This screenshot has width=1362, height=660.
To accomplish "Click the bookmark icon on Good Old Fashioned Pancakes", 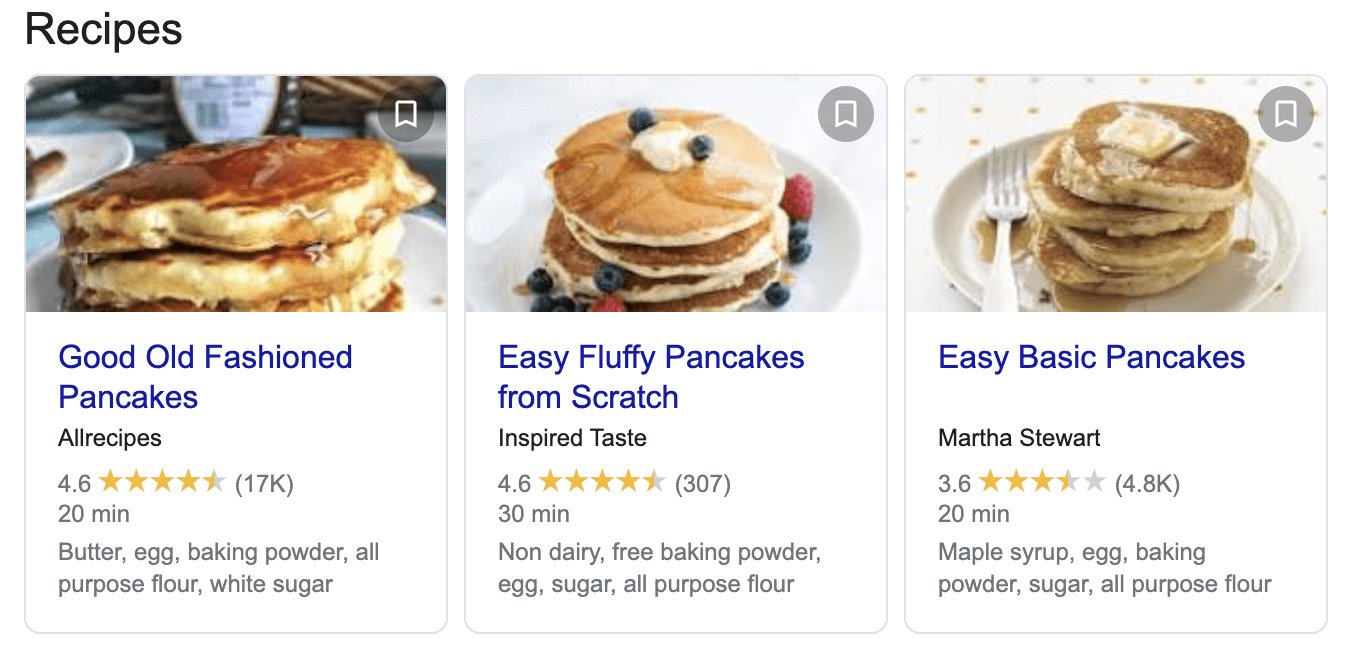I will pyautogui.click(x=406, y=114).
